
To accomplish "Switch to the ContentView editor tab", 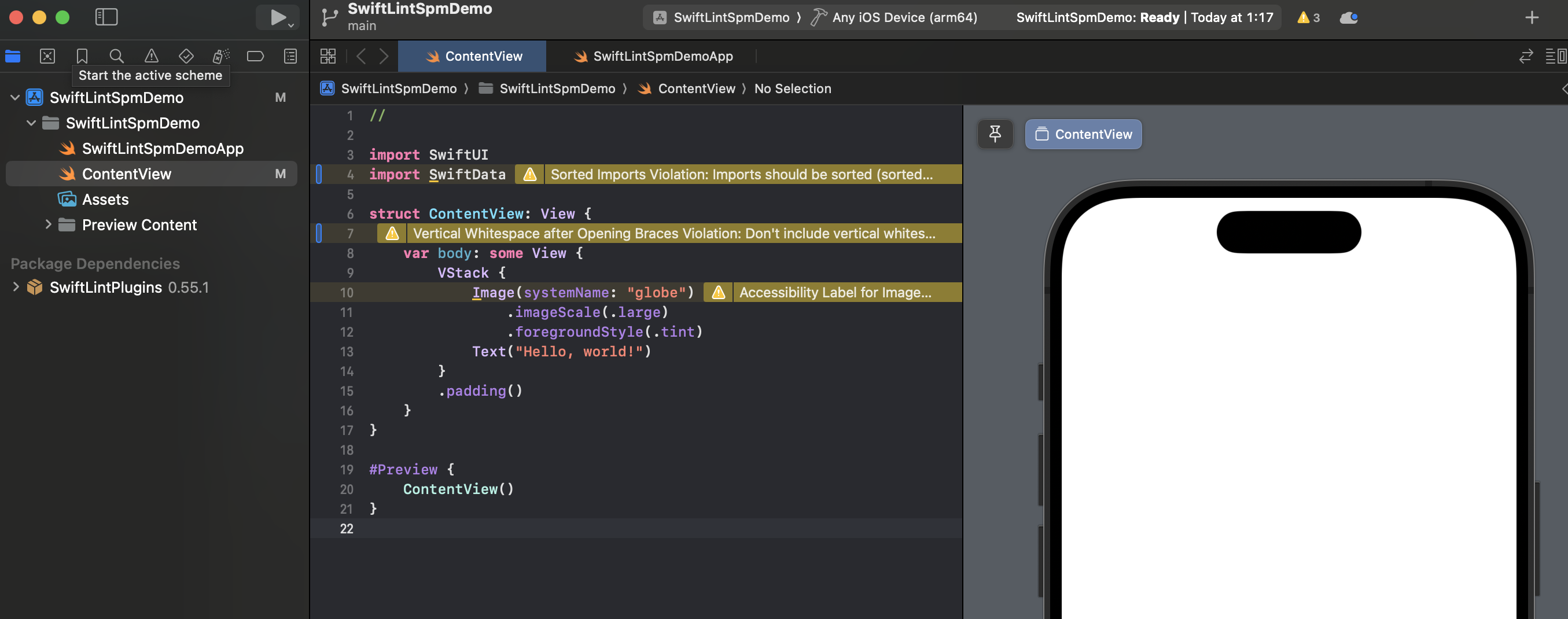I will pos(472,57).
